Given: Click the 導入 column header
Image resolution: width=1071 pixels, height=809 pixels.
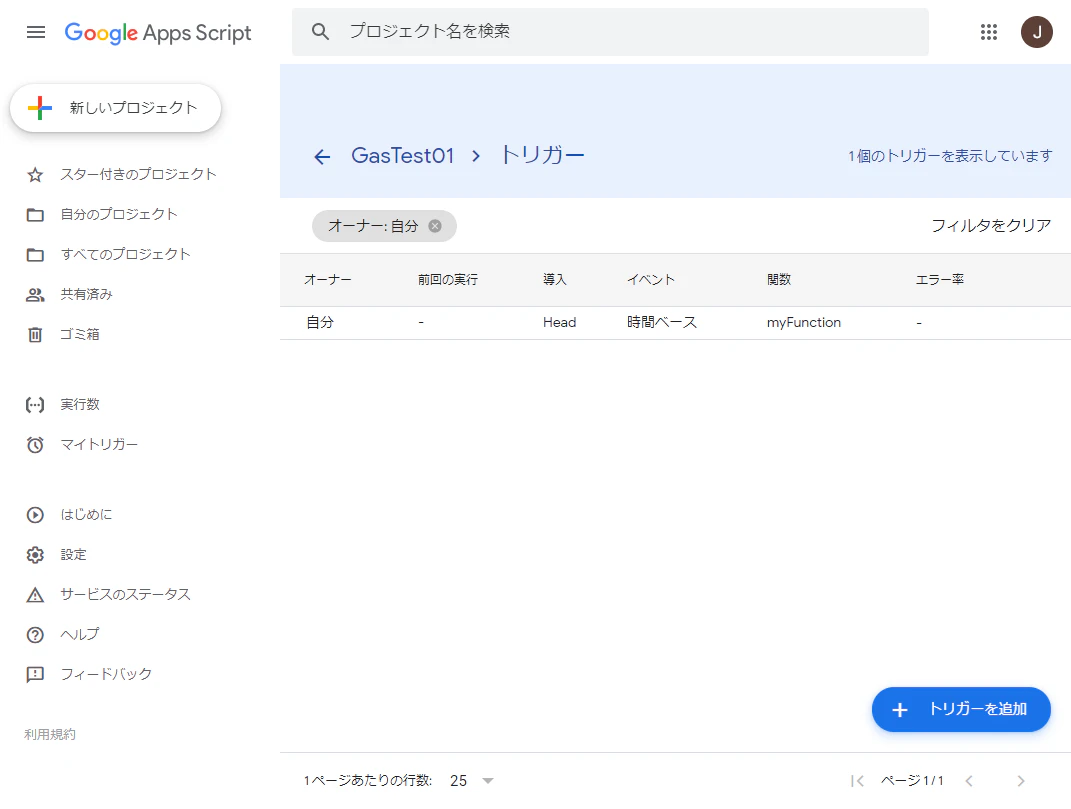Looking at the screenshot, I should [x=555, y=279].
